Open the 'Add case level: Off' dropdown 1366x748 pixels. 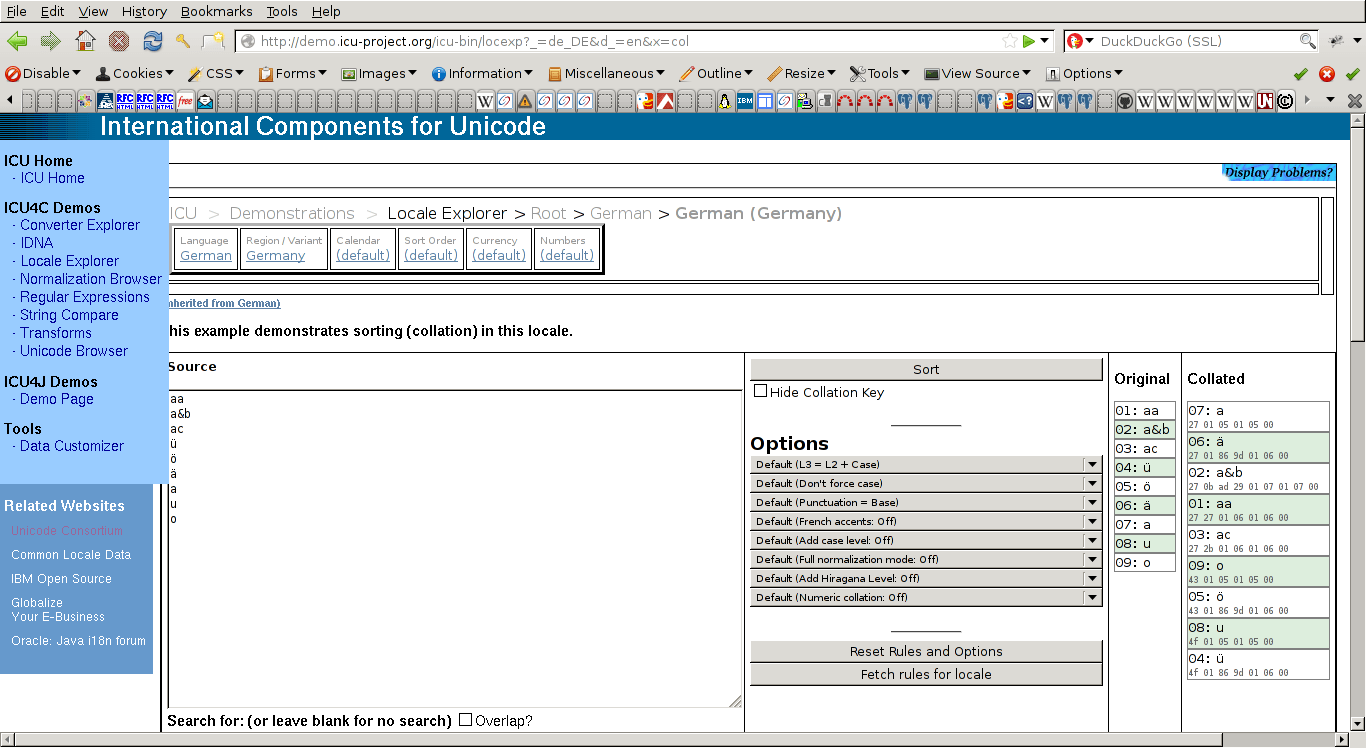[x=926, y=540]
